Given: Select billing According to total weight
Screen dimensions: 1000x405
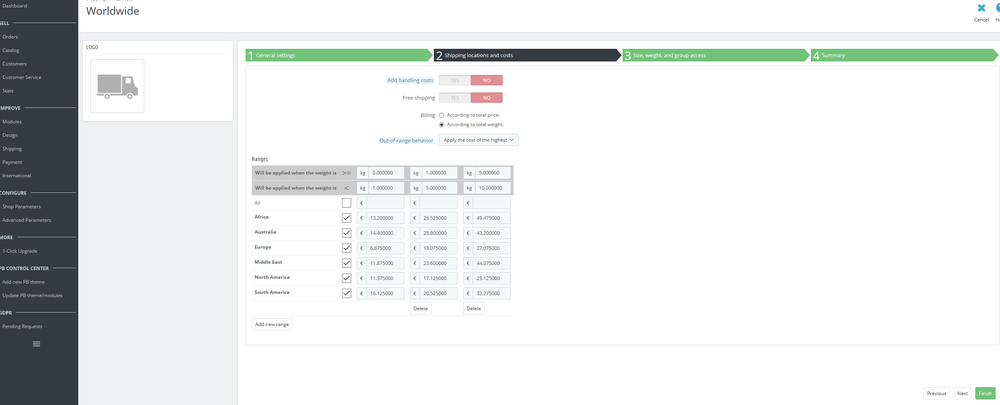Looking at the screenshot, I should [442, 124].
